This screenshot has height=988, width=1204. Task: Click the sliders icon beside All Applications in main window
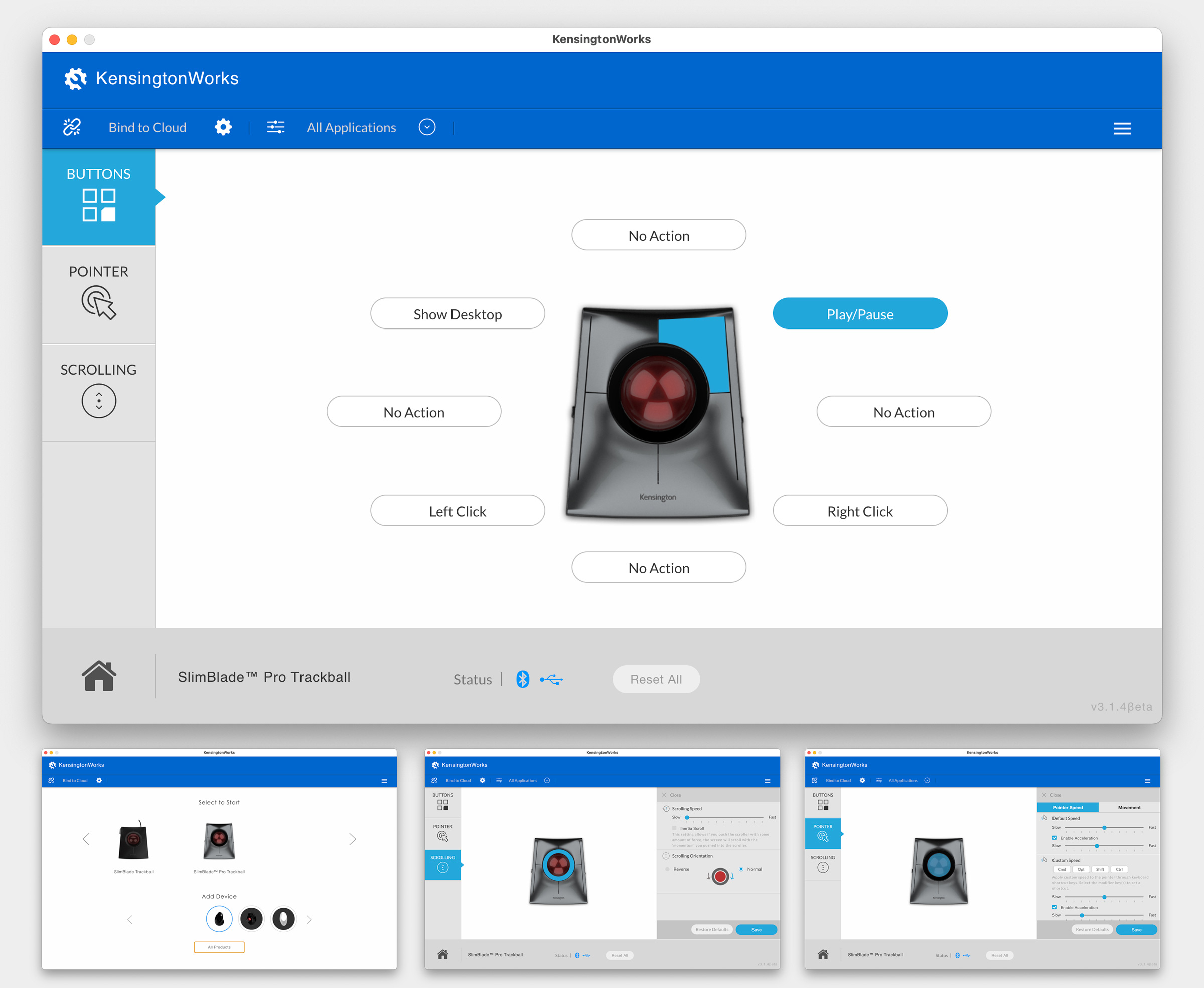(276, 127)
